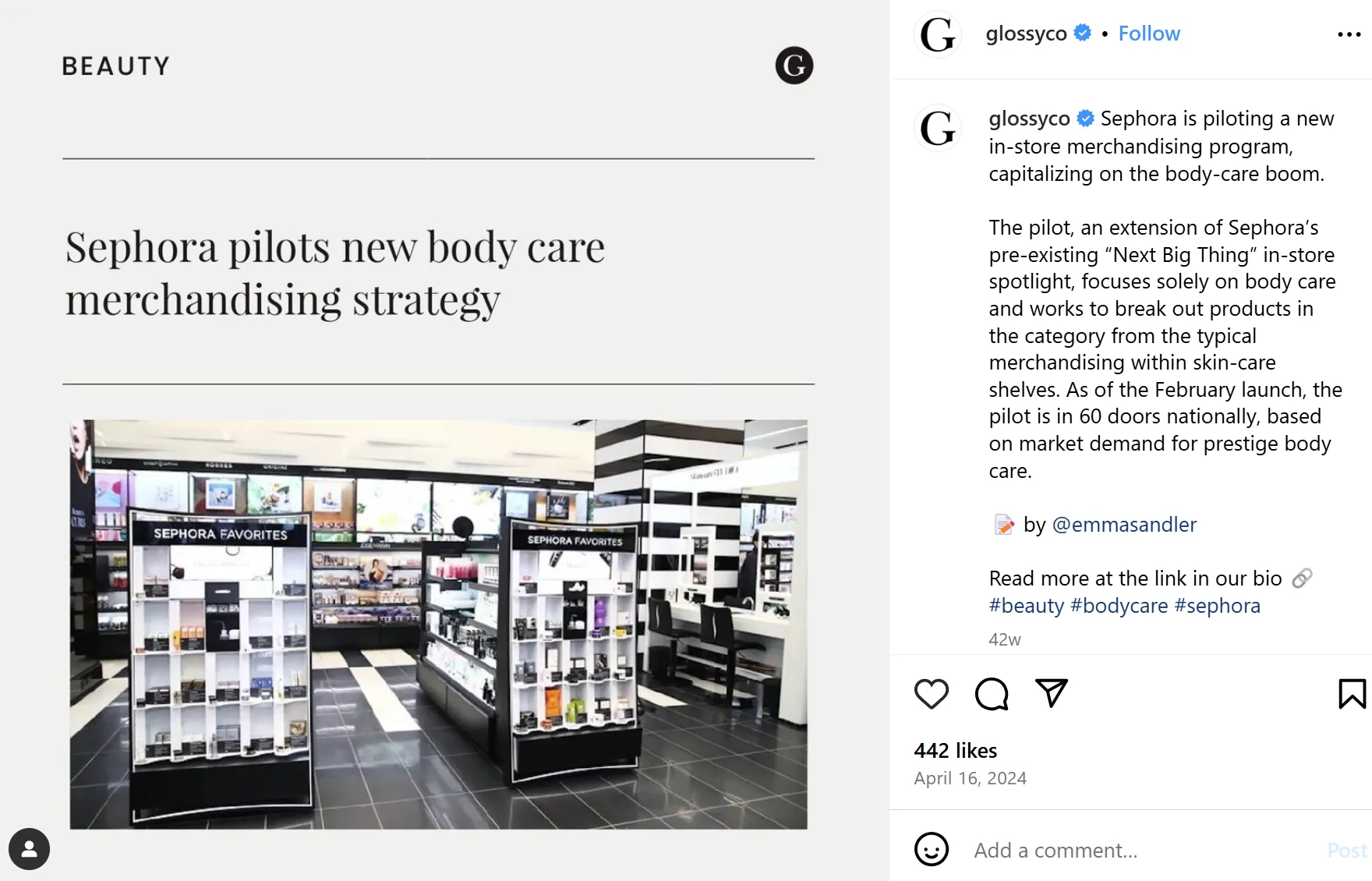Follow the glossyco account
Image resolution: width=1372 pixels, height=881 pixels.
(x=1149, y=33)
